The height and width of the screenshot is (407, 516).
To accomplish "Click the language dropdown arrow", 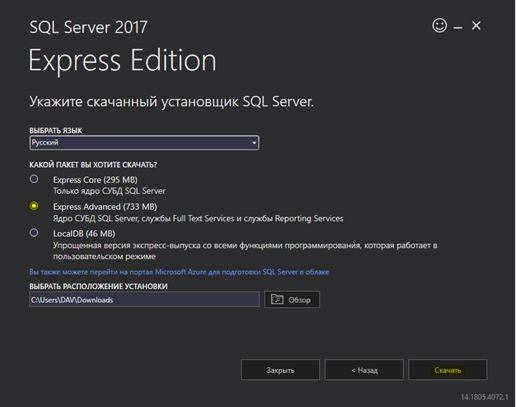I will [254, 143].
